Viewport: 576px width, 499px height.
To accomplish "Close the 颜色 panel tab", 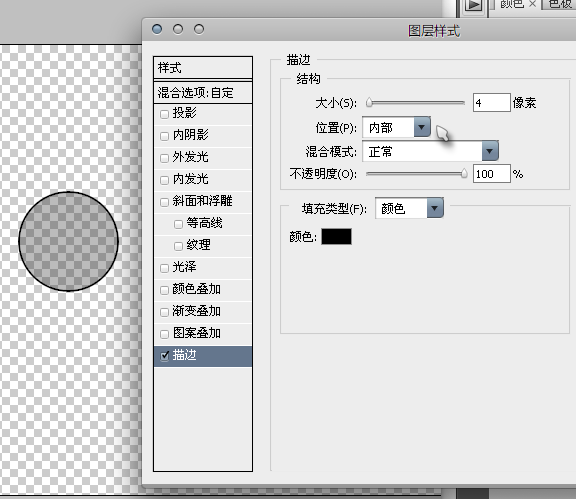I will 532,4.
